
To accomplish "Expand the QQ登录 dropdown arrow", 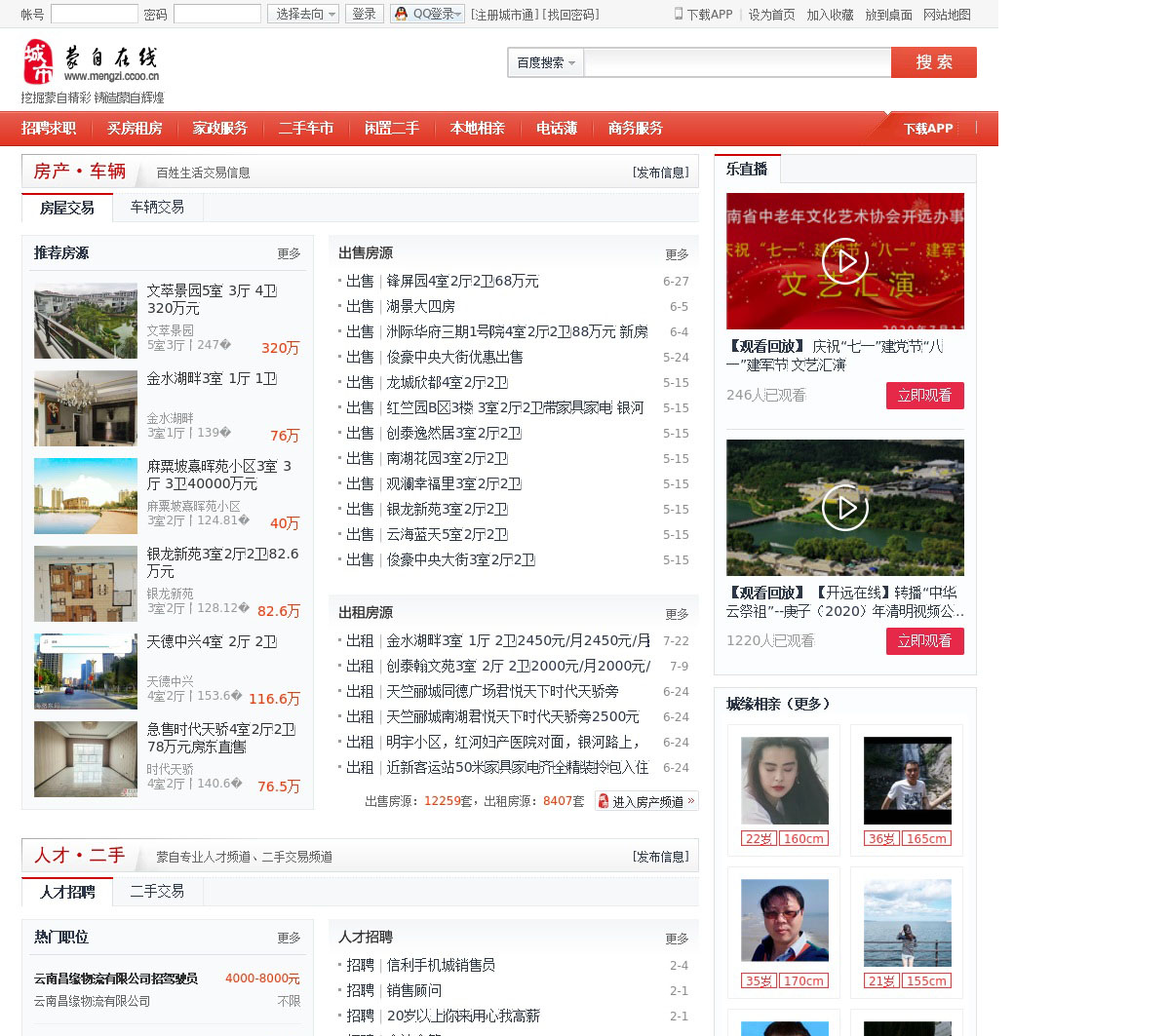I will [458, 14].
